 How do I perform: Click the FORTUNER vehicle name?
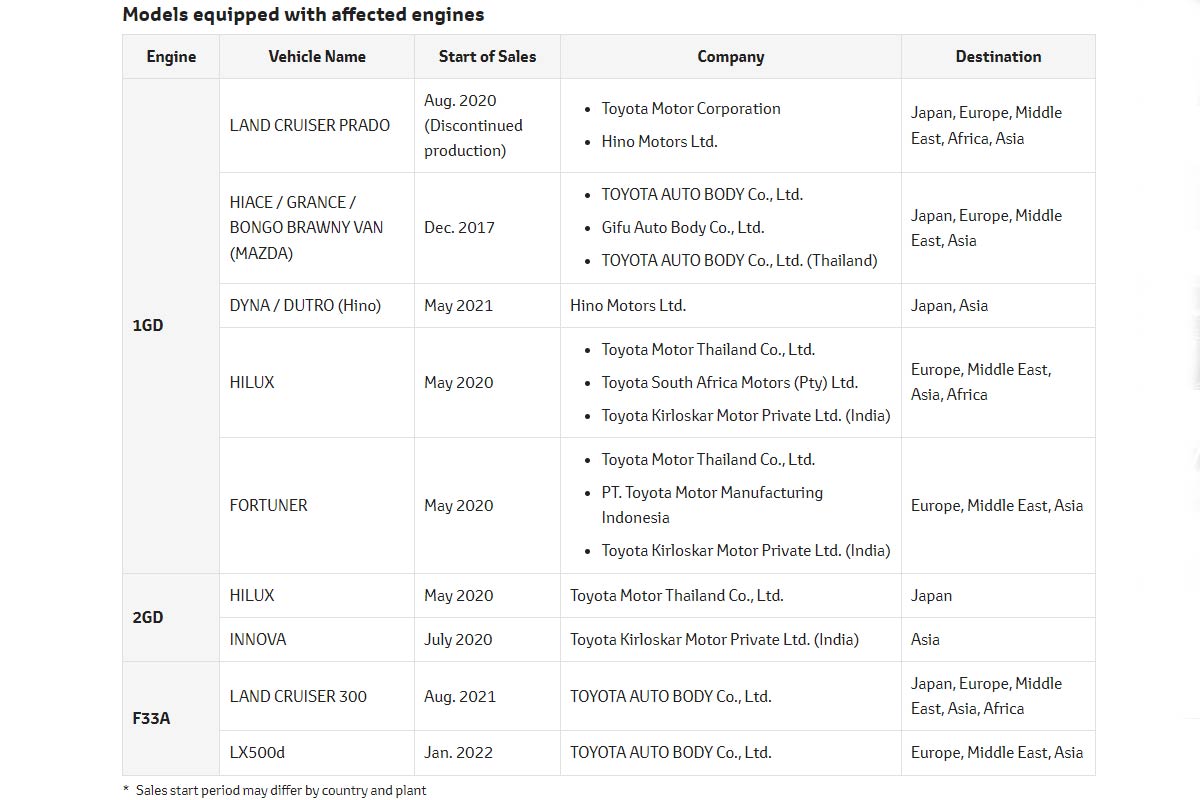[x=269, y=505]
